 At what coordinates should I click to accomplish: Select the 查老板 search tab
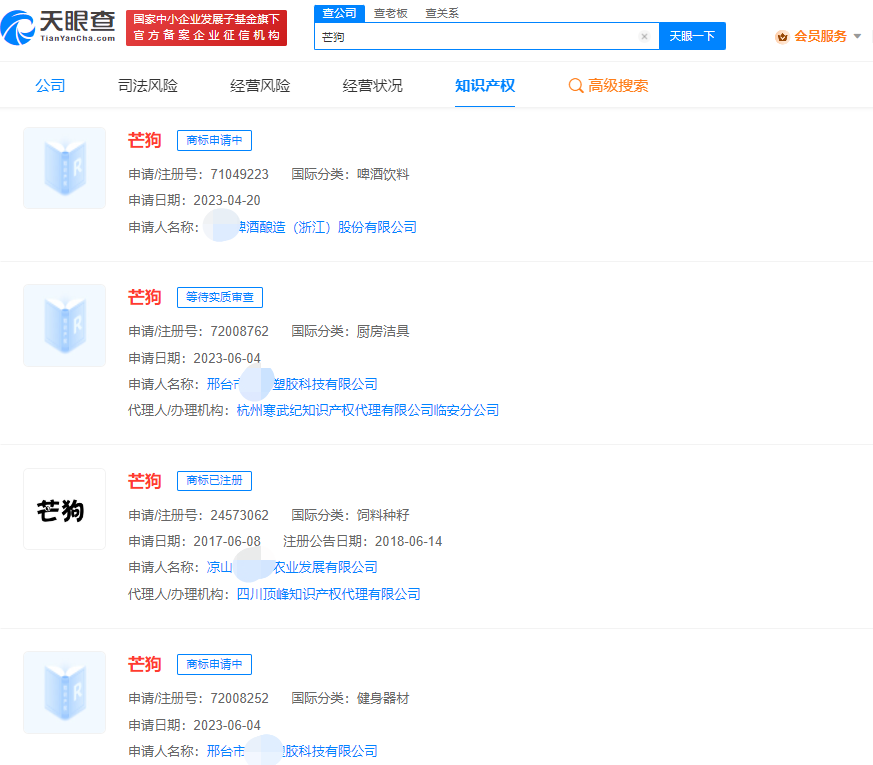[390, 13]
